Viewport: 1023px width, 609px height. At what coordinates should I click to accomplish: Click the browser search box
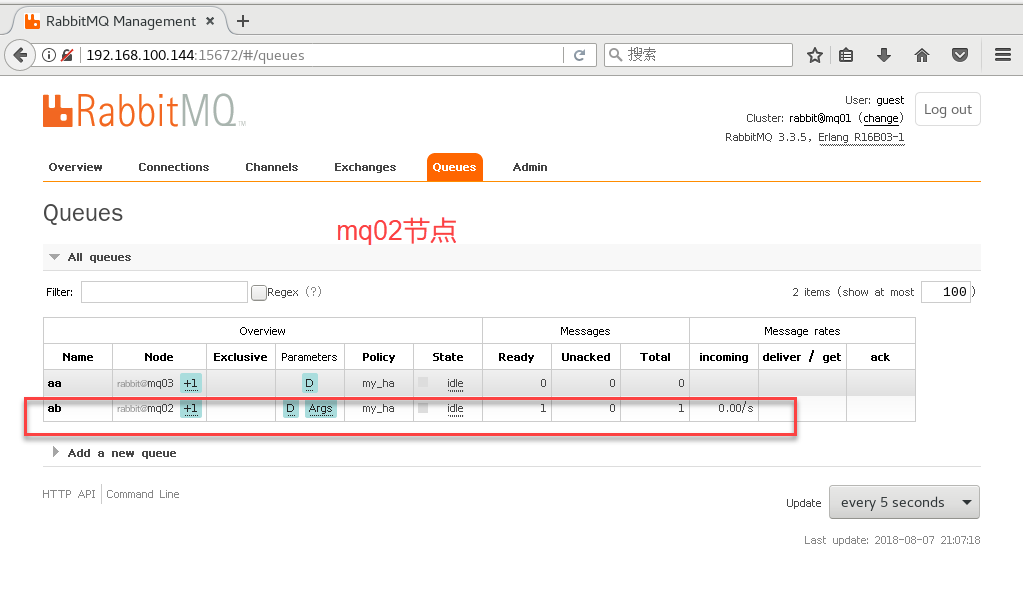click(698, 55)
